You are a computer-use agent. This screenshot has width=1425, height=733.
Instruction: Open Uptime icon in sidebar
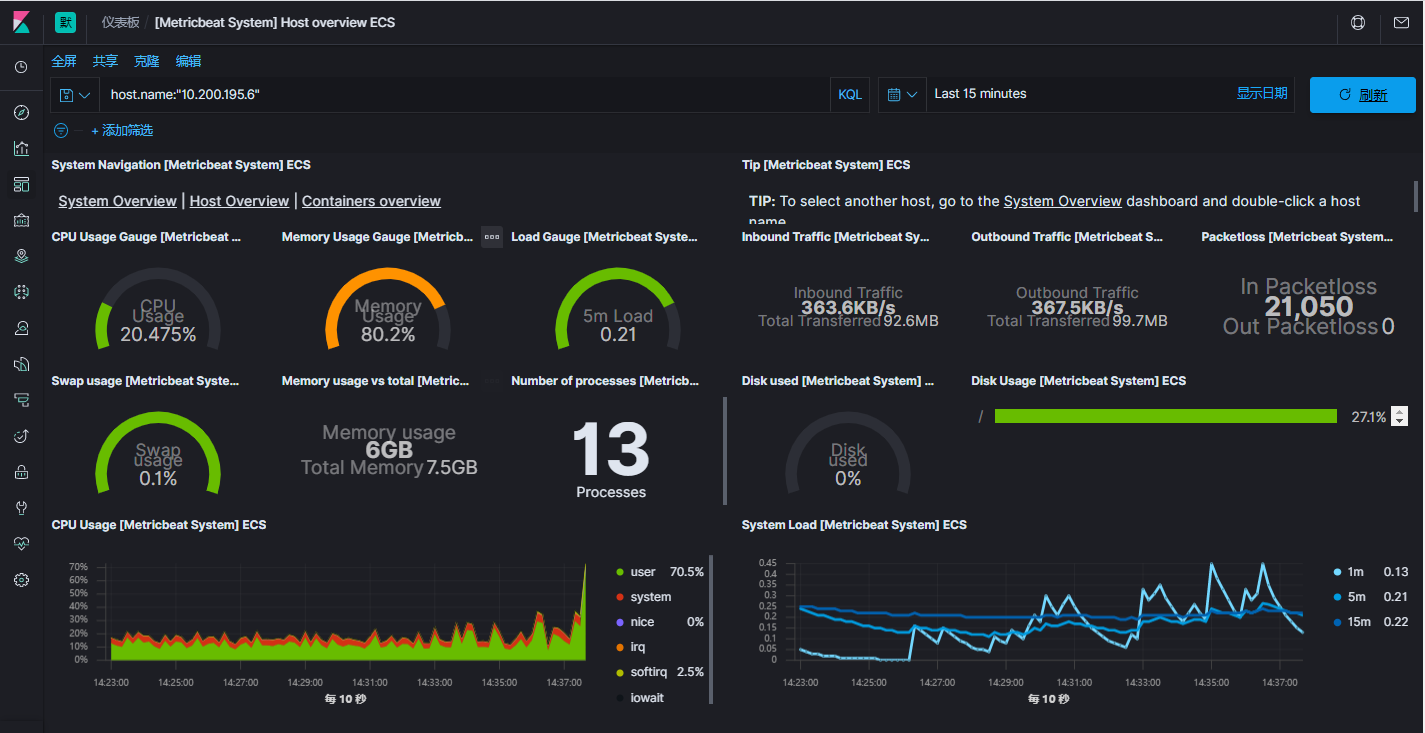[x=21, y=436]
